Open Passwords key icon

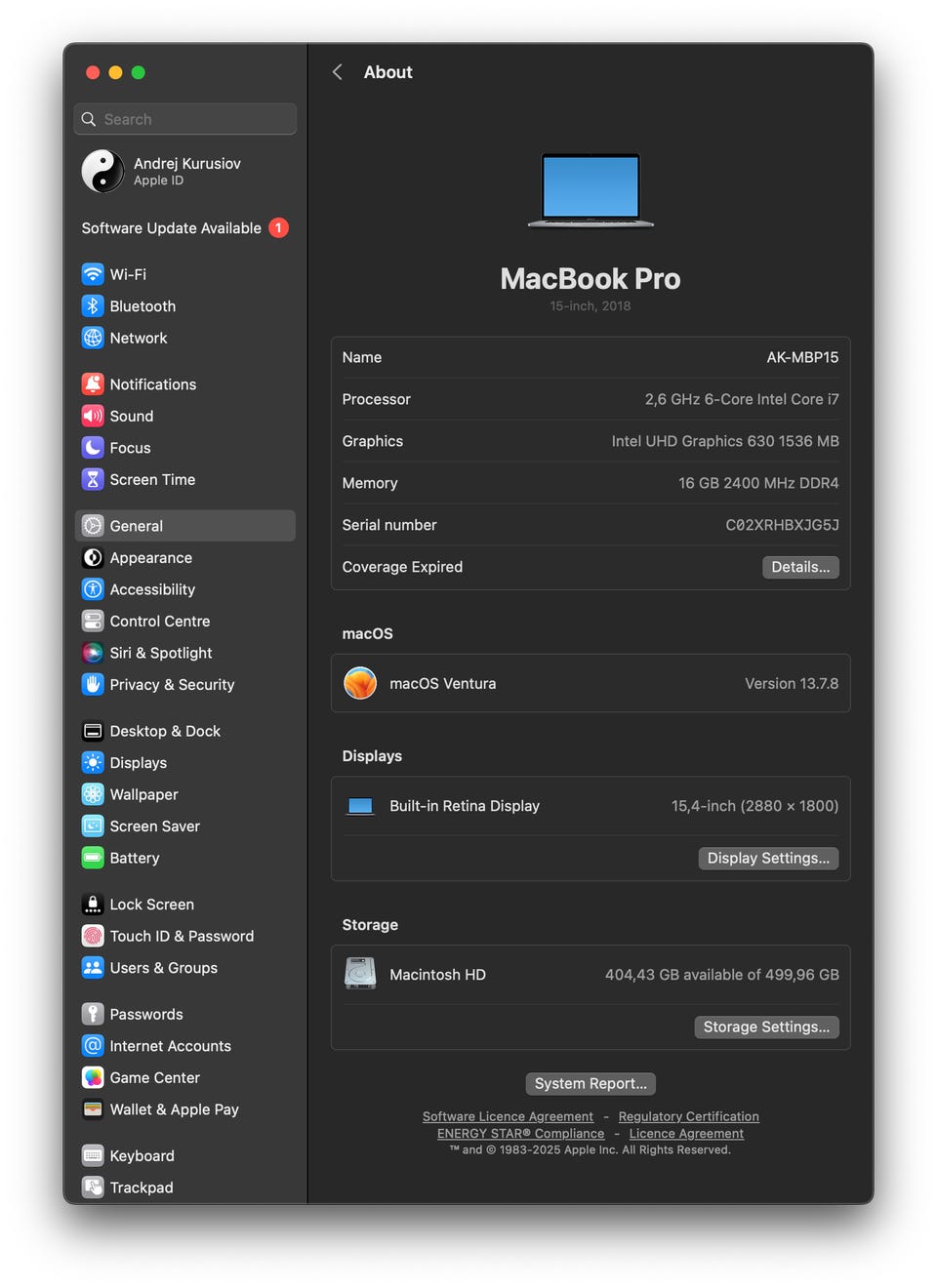[93, 1014]
